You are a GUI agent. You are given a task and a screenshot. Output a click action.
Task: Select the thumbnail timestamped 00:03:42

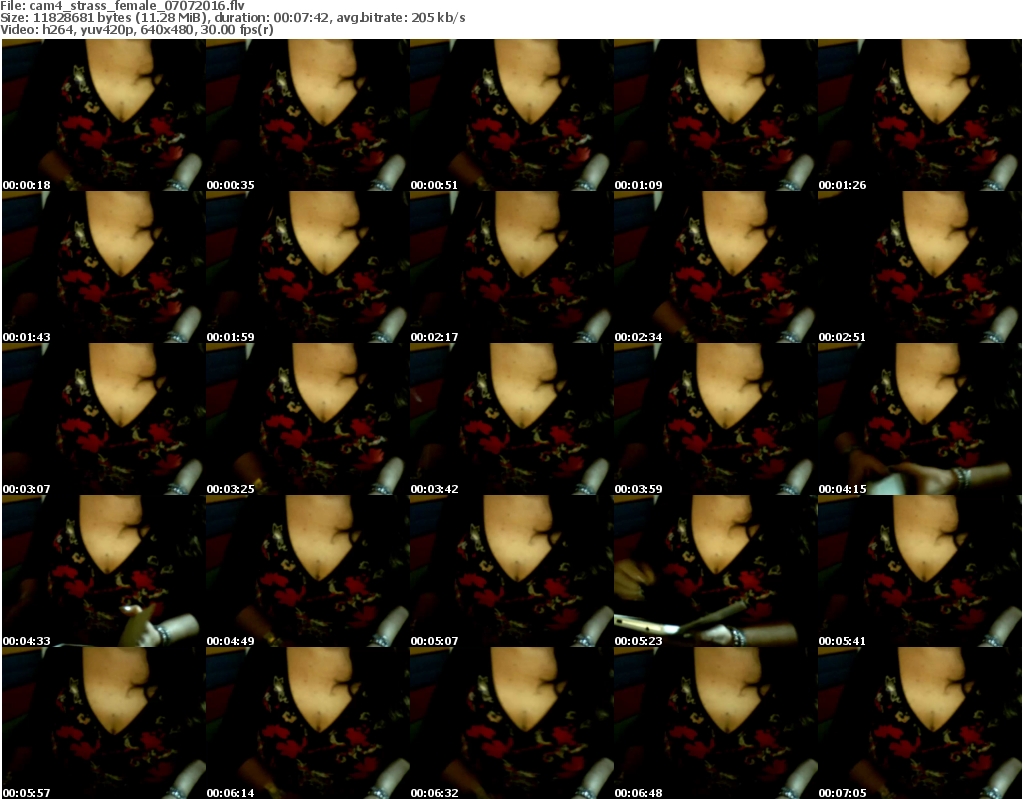point(511,419)
